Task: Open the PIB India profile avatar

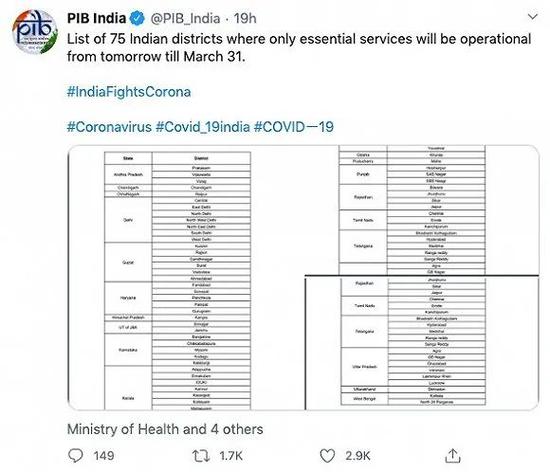Action: [x=34, y=32]
